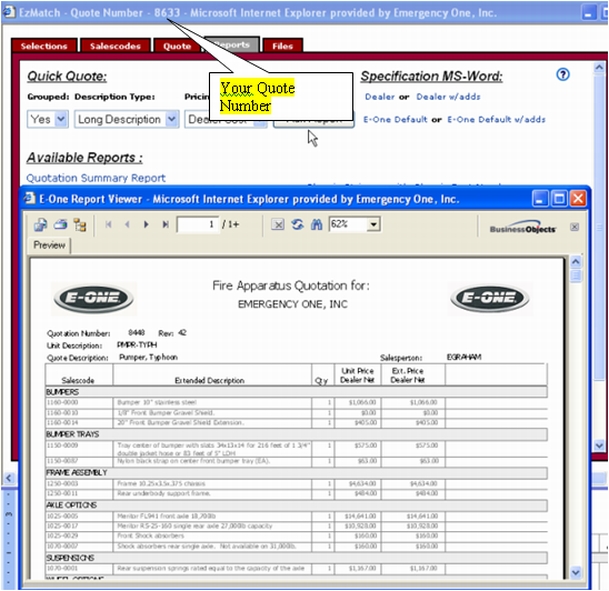Click scroll down arrow in Report Viewer
The height and width of the screenshot is (591, 609).
tap(576, 572)
